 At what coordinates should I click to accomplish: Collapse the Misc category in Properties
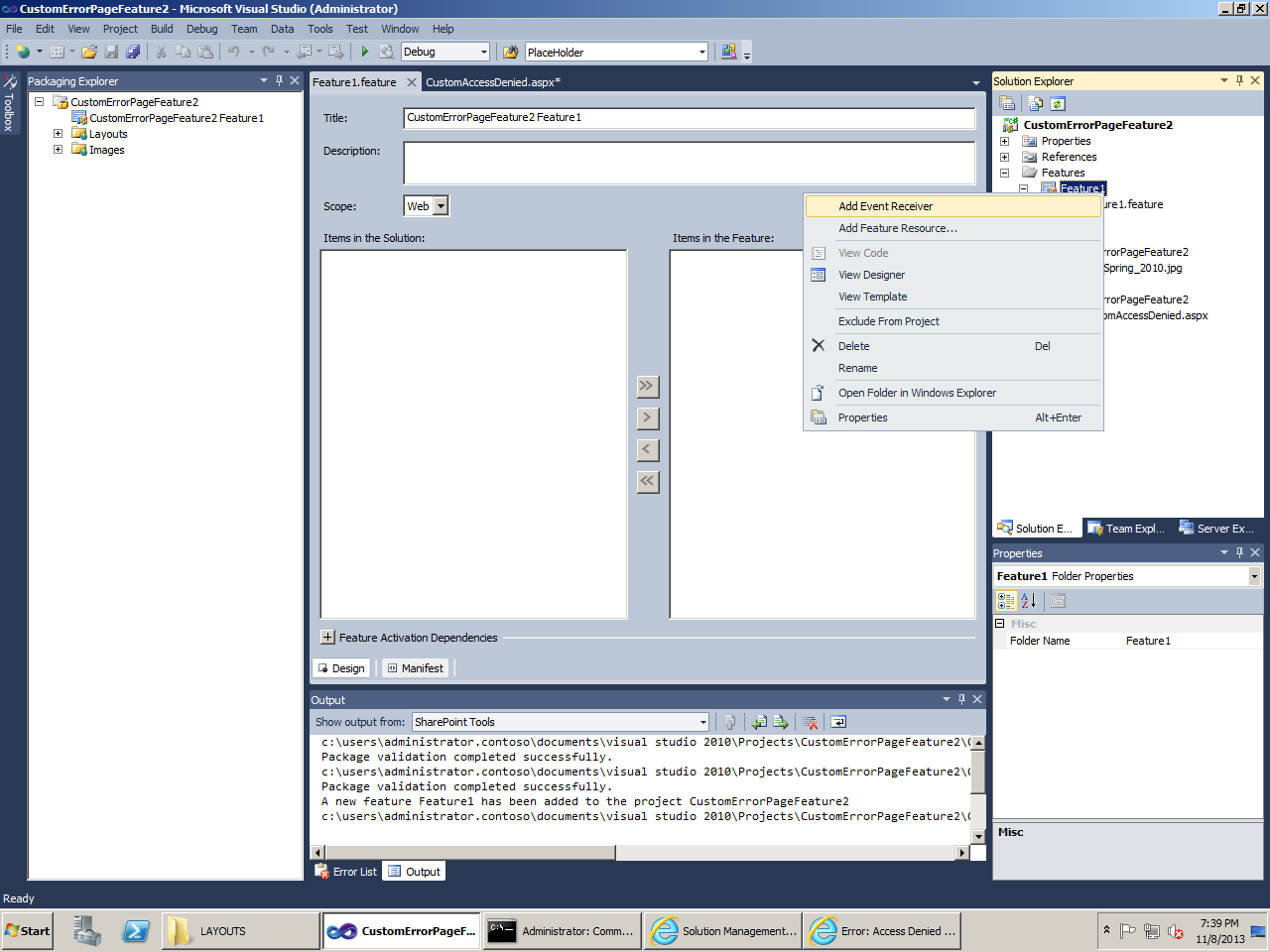coord(1000,624)
